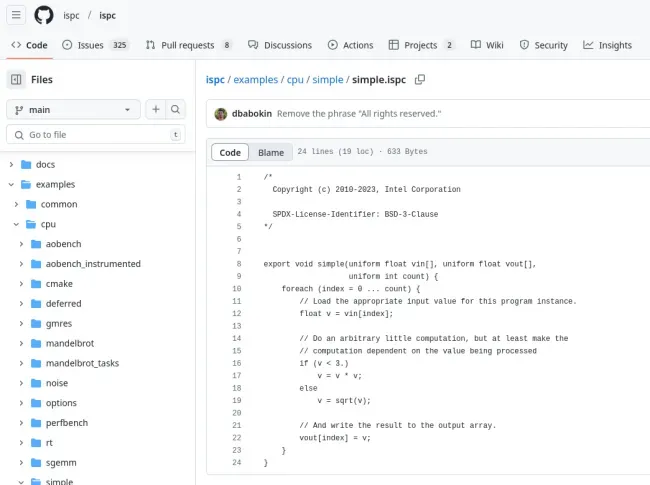
Task: Open the Pull requests tab
Action: (189, 45)
